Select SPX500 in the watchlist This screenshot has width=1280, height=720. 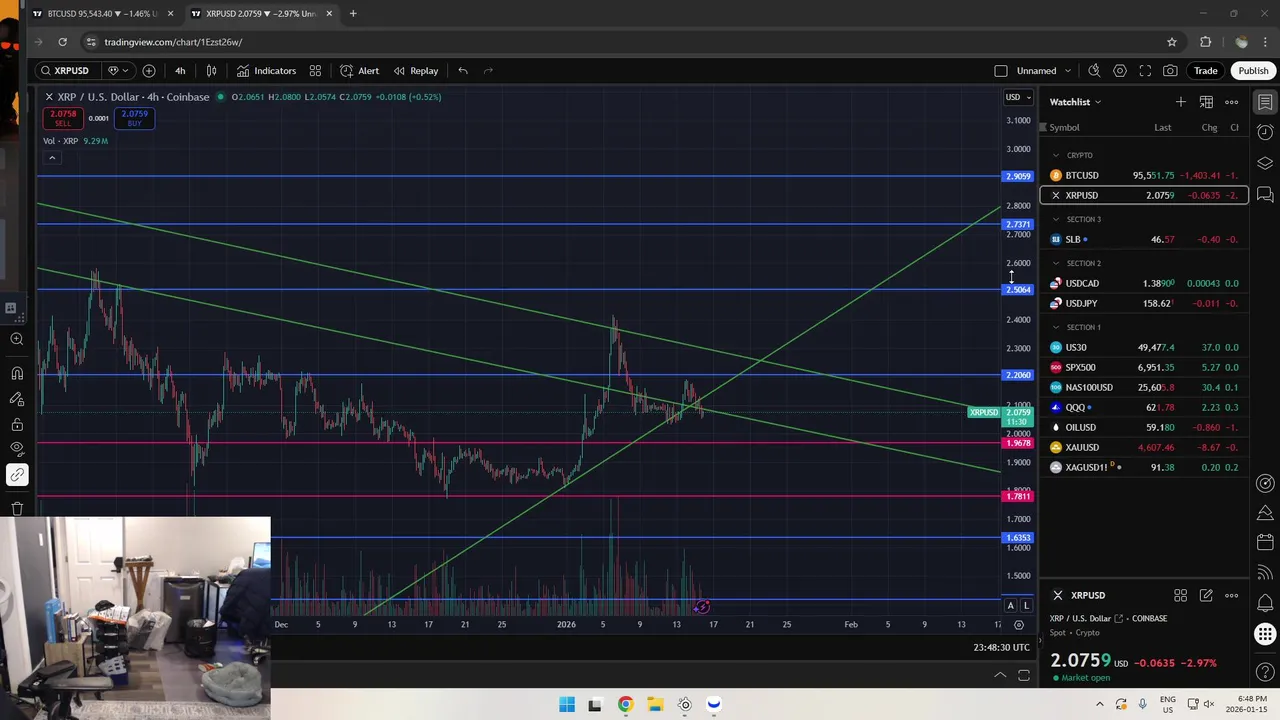point(1144,367)
